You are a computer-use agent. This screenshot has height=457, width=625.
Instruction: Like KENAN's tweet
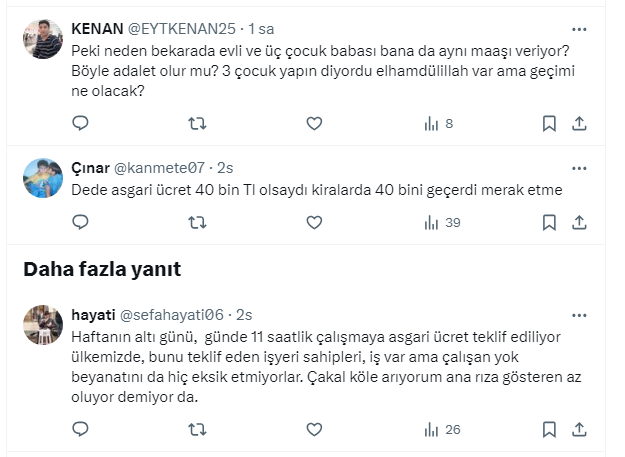pos(314,124)
